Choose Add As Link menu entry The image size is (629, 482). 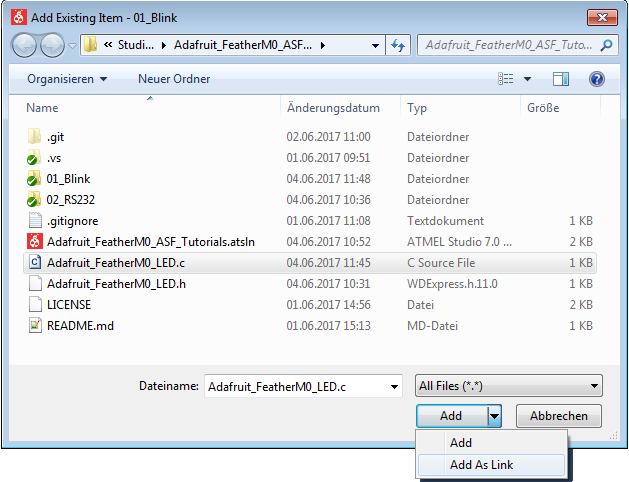pos(491,465)
